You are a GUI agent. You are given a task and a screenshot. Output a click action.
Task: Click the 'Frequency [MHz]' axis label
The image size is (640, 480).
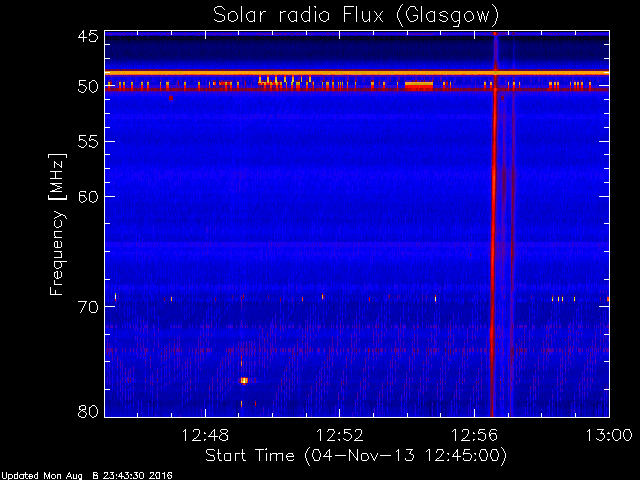coord(57,224)
